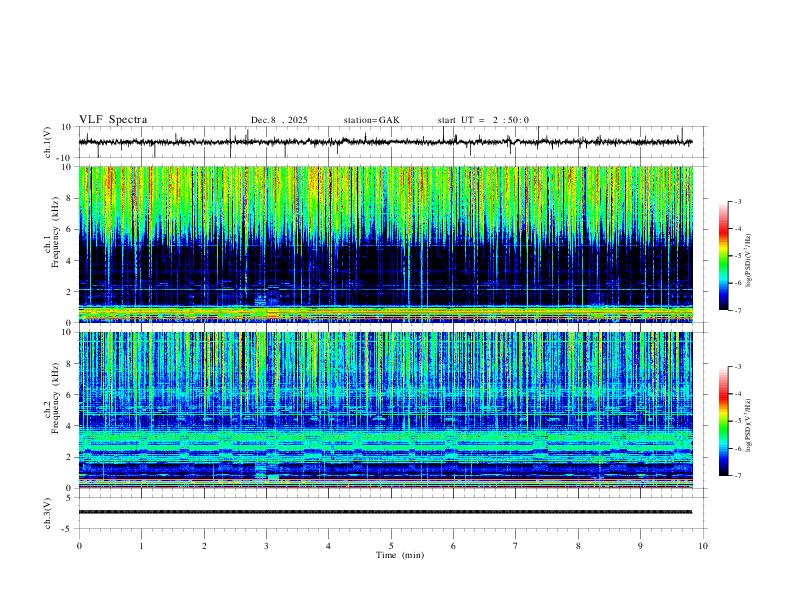Screen dimensions: 792x612
Task: Click the 'ch.1(V)' waveform axis label
Action: click(48, 142)
